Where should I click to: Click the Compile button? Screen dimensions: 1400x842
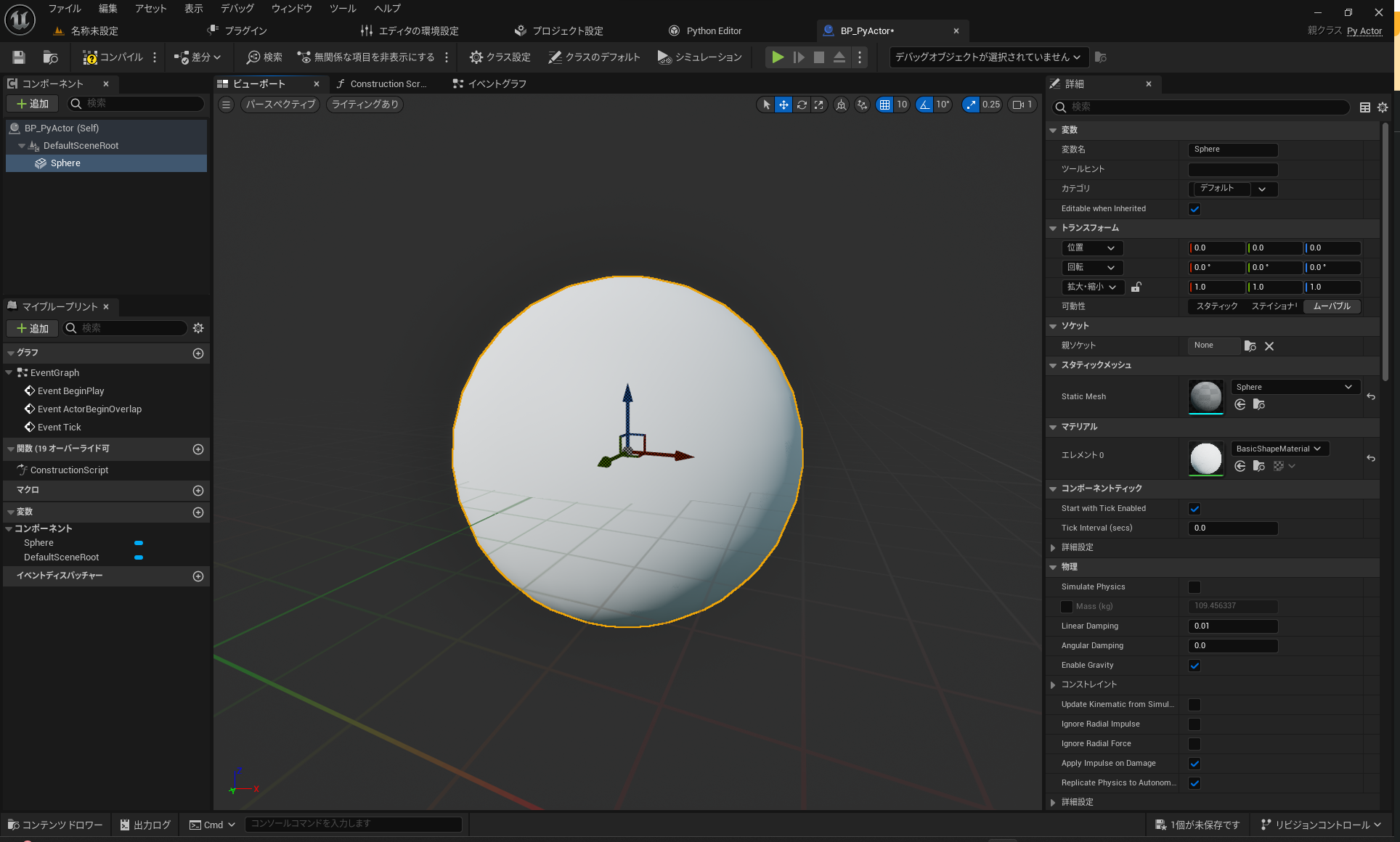pos(115,57)
